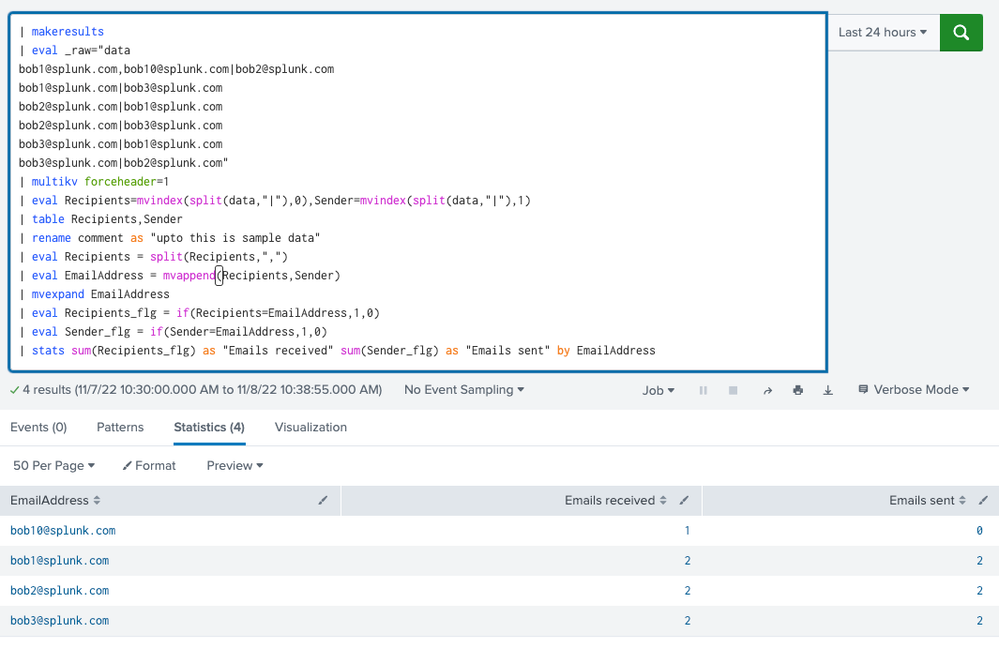Stop the search job

coord(733,390)
